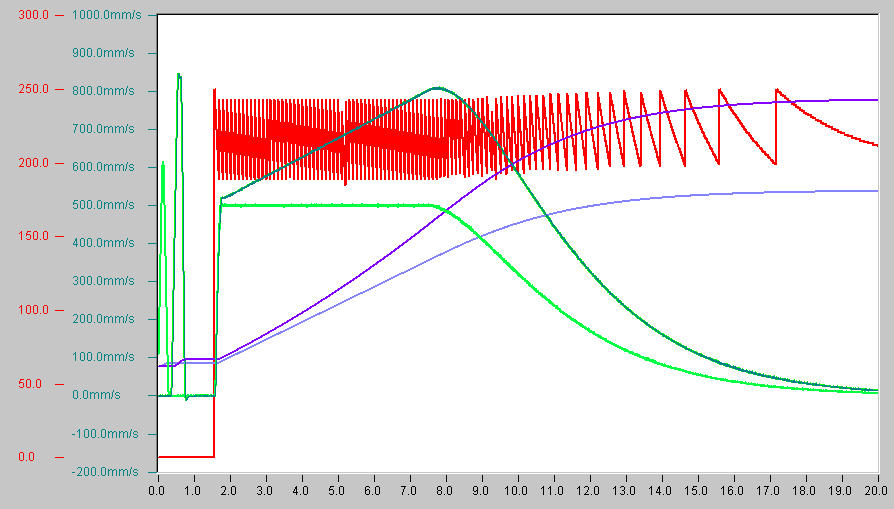Click the red 200.0 axis value

(x=34, y=164)
